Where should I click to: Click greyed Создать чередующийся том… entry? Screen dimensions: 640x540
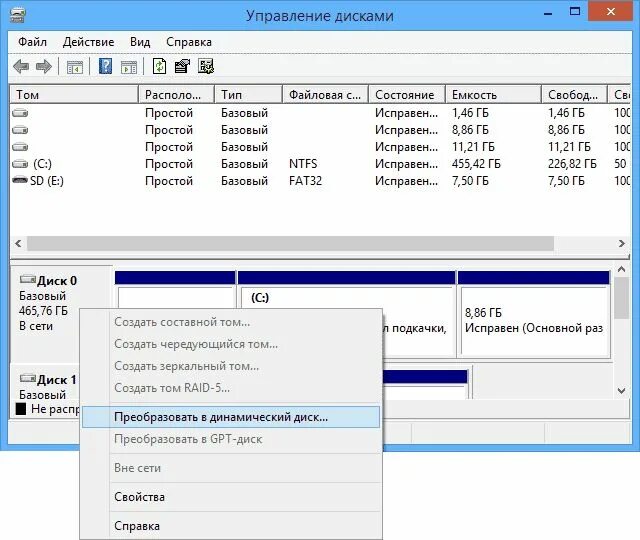coord(231,344)
